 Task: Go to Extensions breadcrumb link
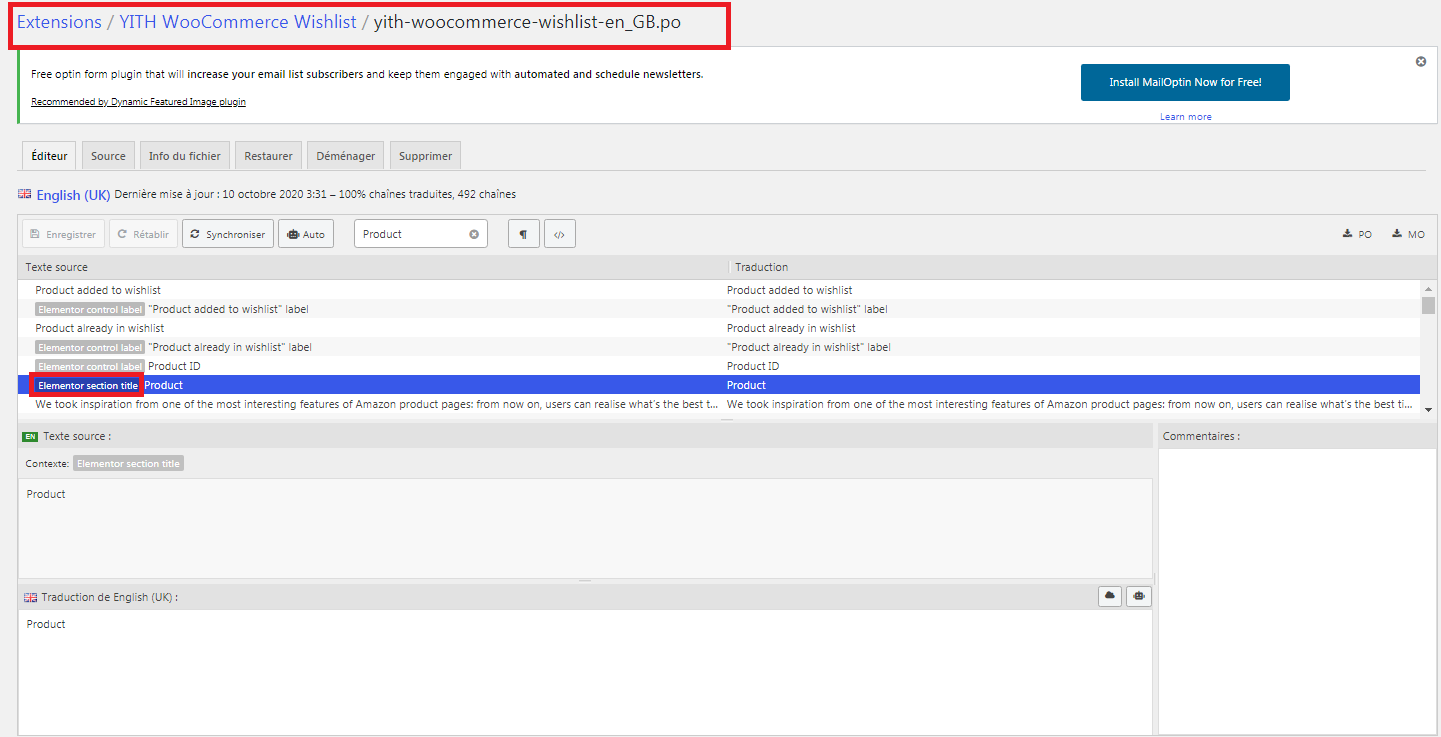click(x=59, y=22)
